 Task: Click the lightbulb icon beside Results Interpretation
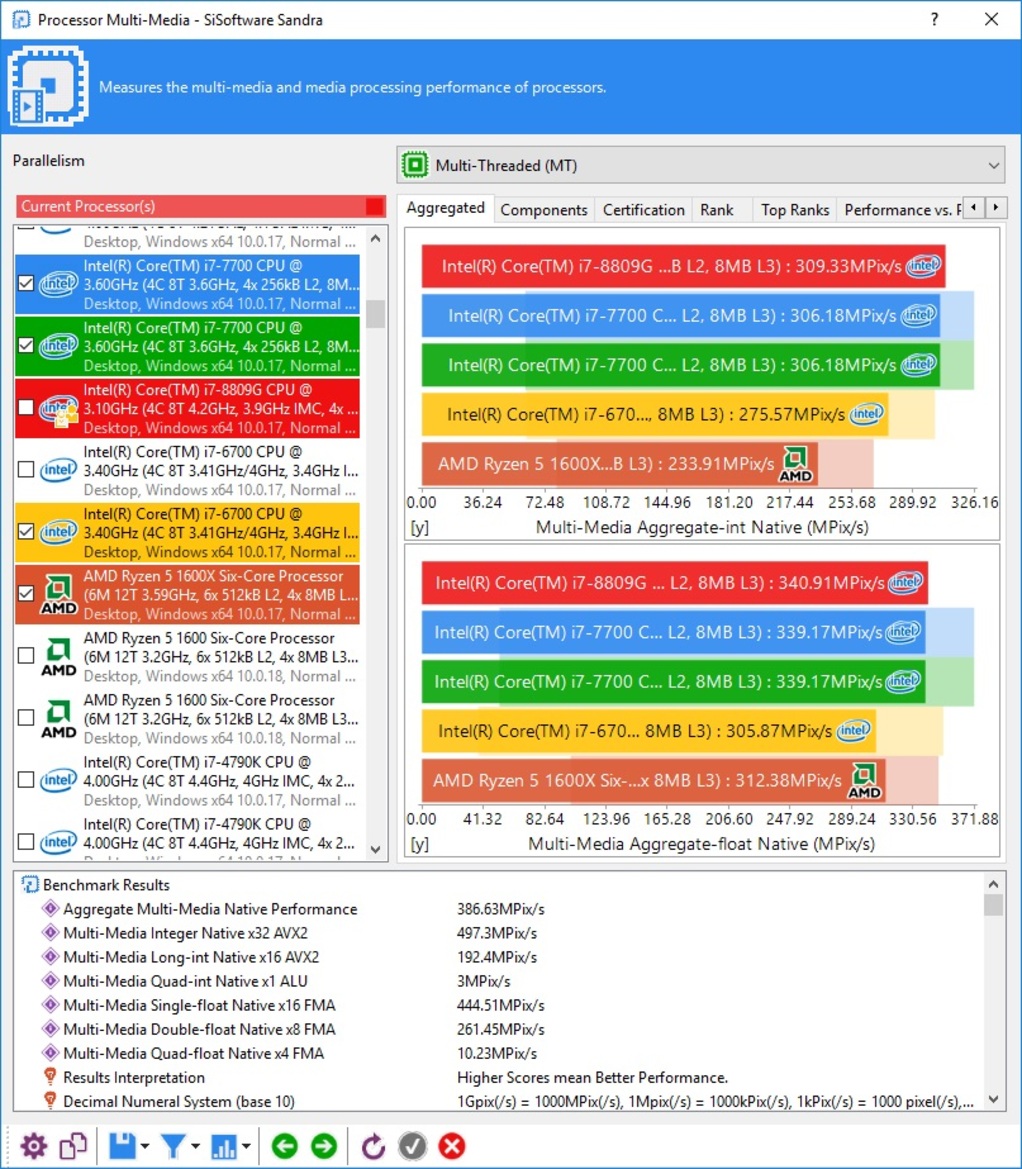click(50, 1077)
